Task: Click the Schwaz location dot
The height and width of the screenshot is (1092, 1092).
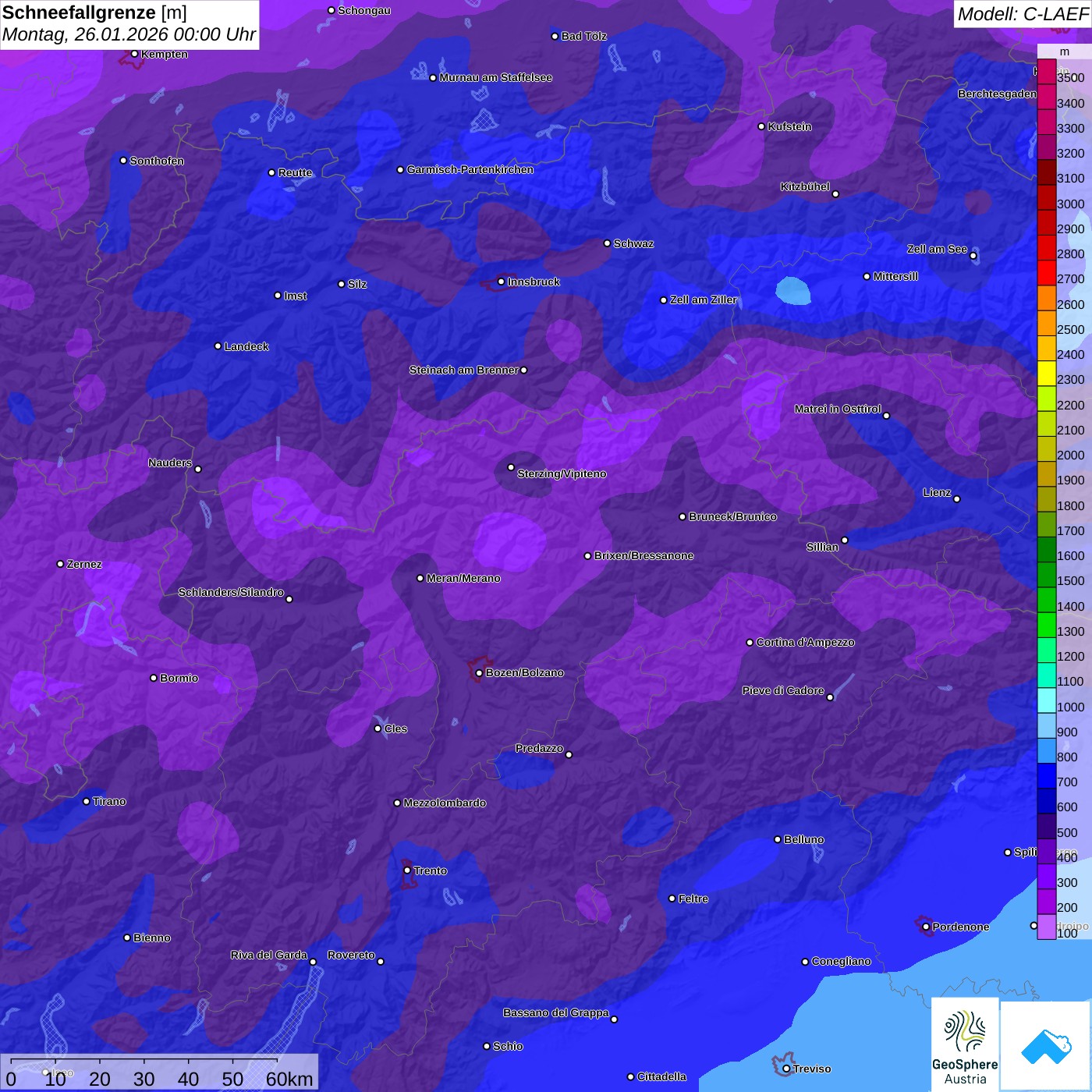Action: point(607,243)
